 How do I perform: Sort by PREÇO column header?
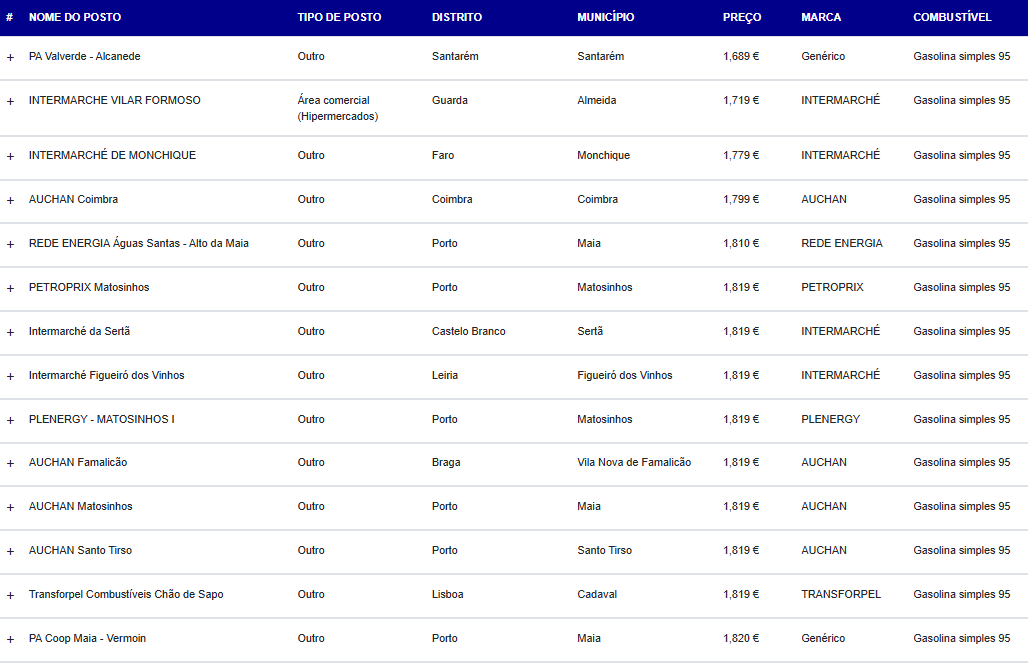(x=741, y=18)
